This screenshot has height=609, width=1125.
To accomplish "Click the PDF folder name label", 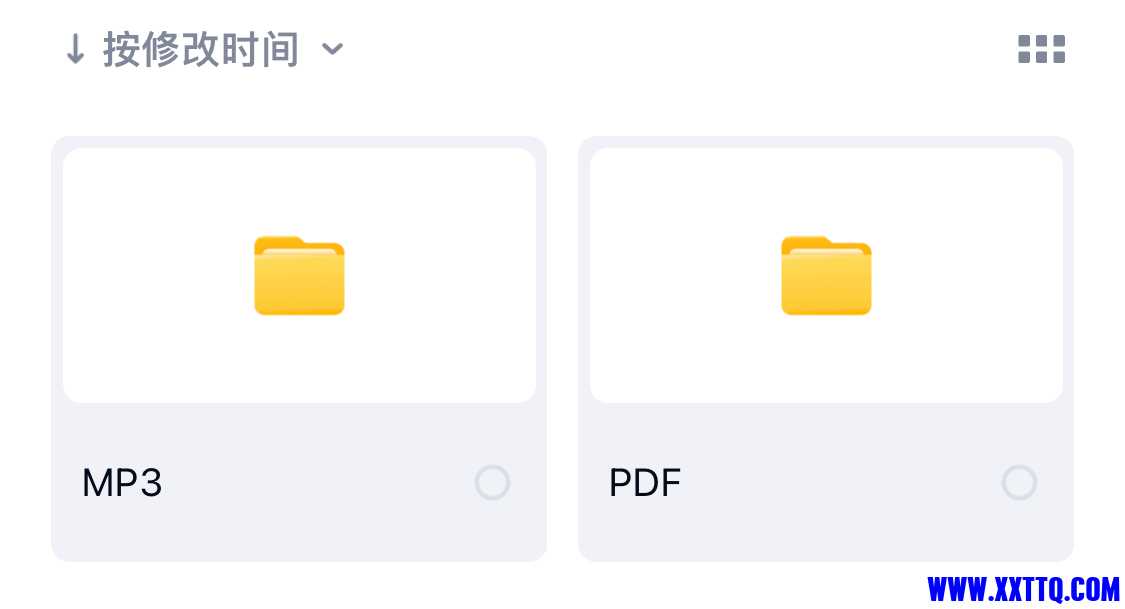I will 644,483.
